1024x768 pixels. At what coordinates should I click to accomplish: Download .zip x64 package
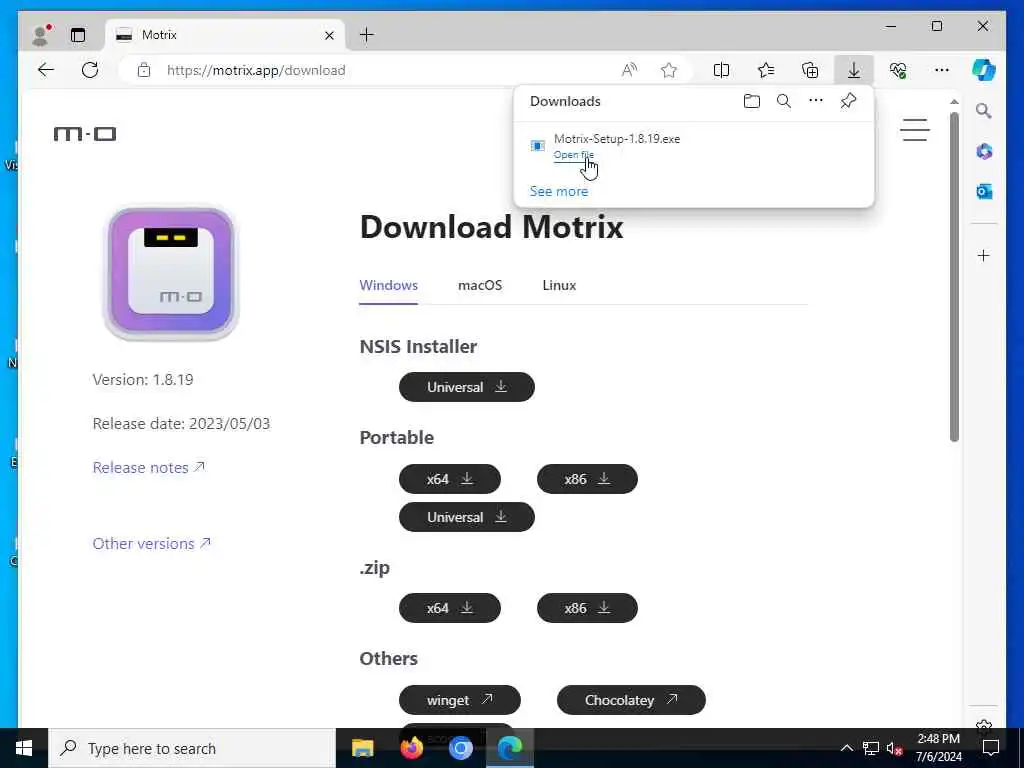(450, 608)
